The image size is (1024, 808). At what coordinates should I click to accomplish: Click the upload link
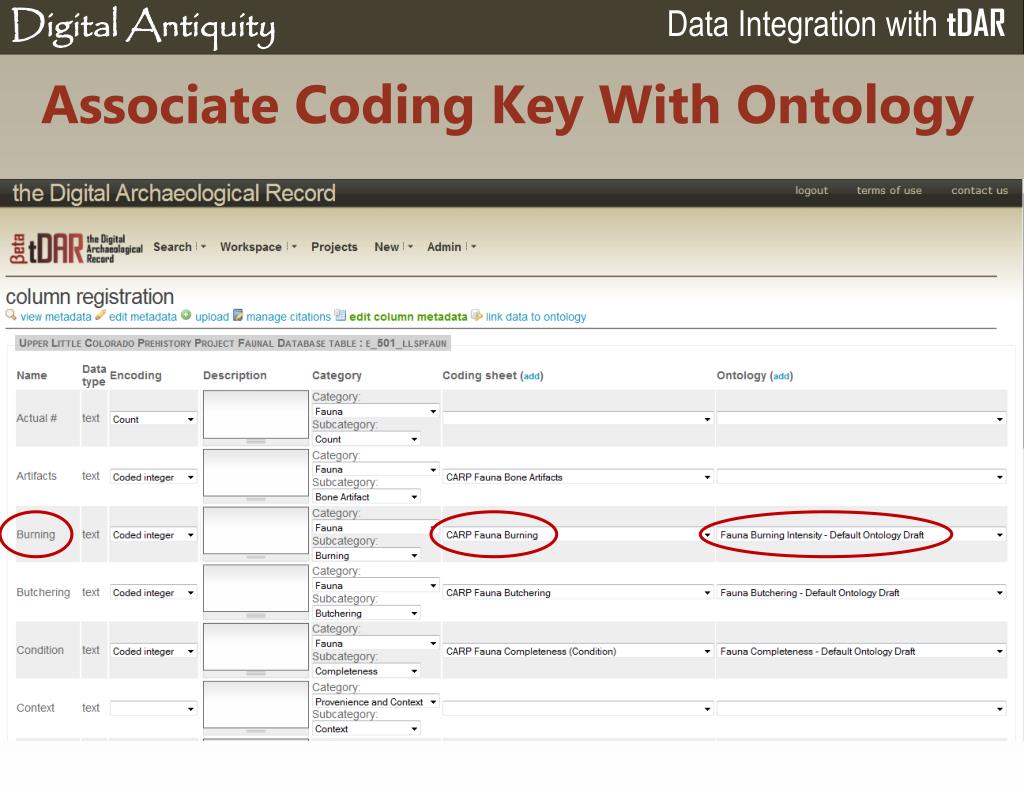coord(212,317)
